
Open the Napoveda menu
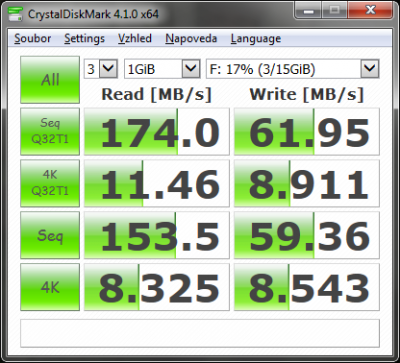click(191, 39)
